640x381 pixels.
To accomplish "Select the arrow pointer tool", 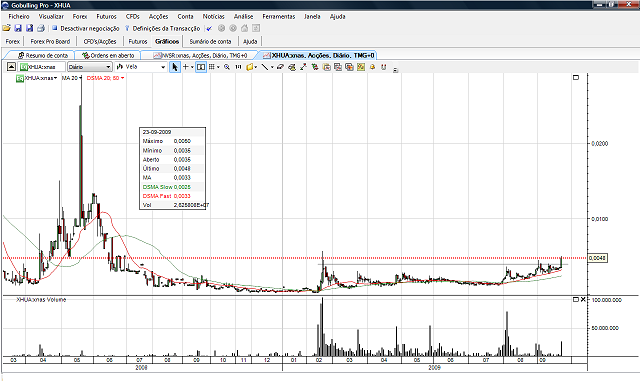I will click(x=175, y=67).
